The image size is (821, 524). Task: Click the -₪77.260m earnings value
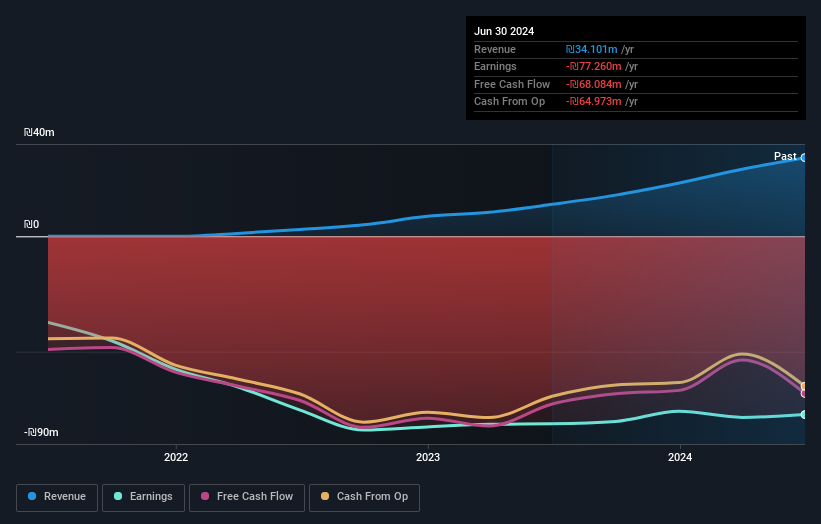tap(593, 66)
